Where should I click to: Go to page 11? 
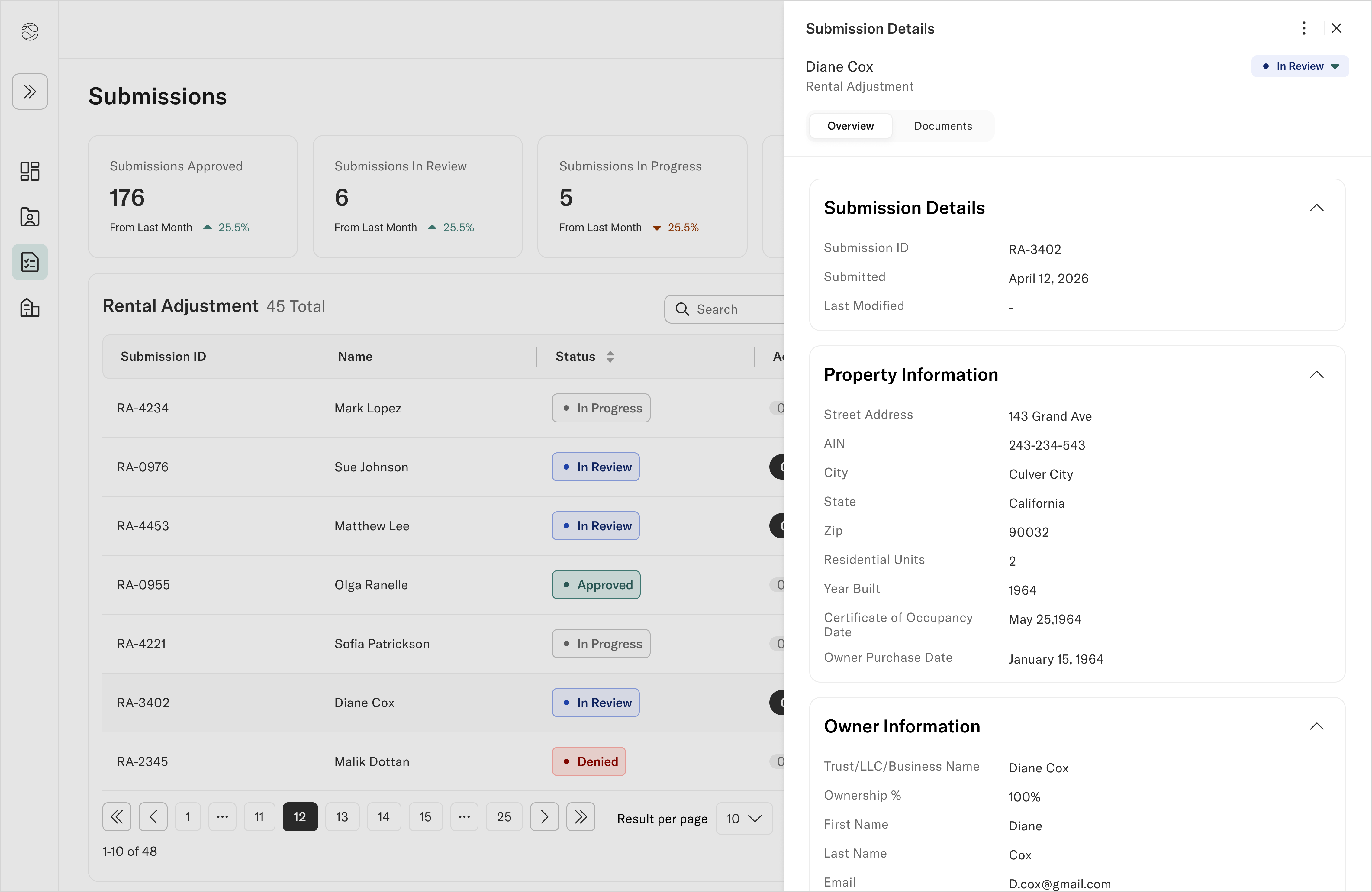[x=259, y=816]
